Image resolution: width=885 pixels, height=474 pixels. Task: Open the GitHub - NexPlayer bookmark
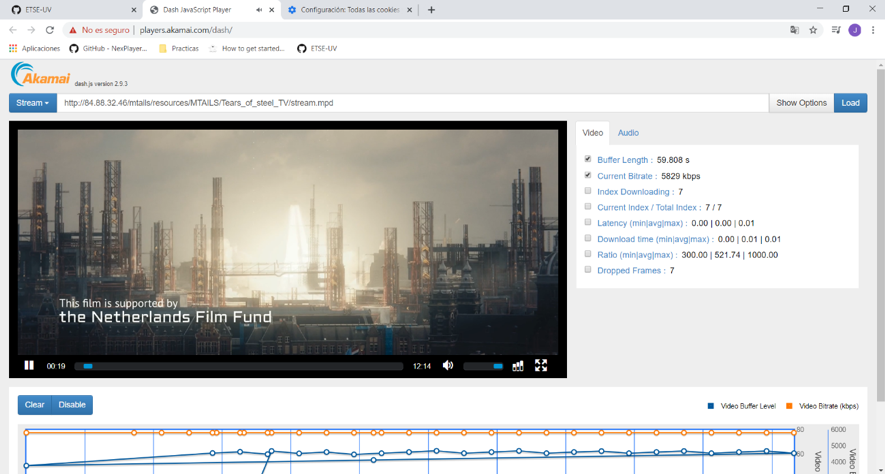108,49
